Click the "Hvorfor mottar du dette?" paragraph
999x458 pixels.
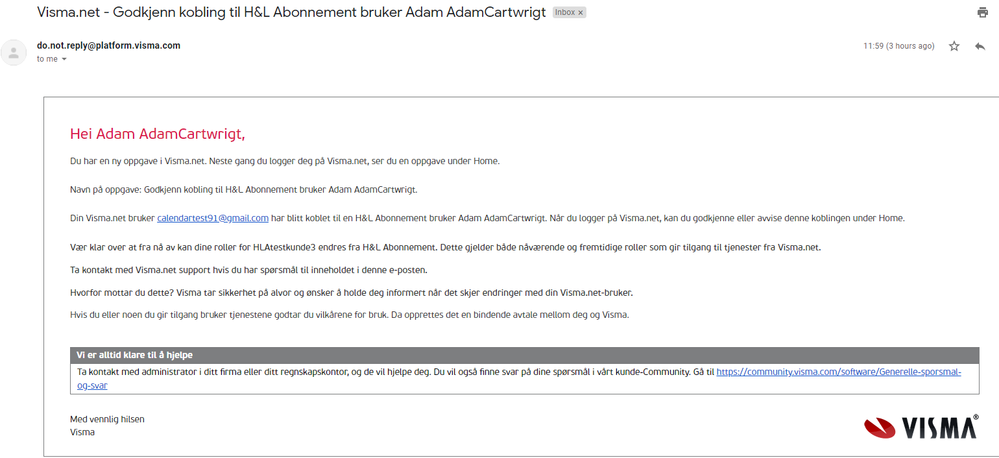[x=351, y=292]
